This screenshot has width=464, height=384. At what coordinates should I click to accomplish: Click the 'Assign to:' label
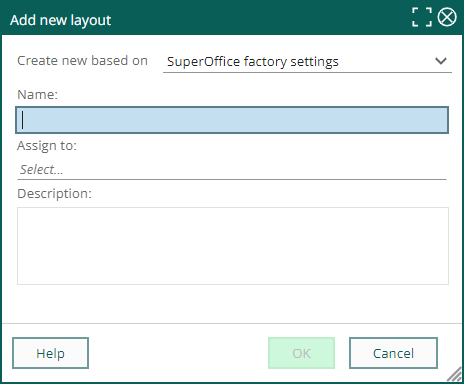(x=47, y=146)
